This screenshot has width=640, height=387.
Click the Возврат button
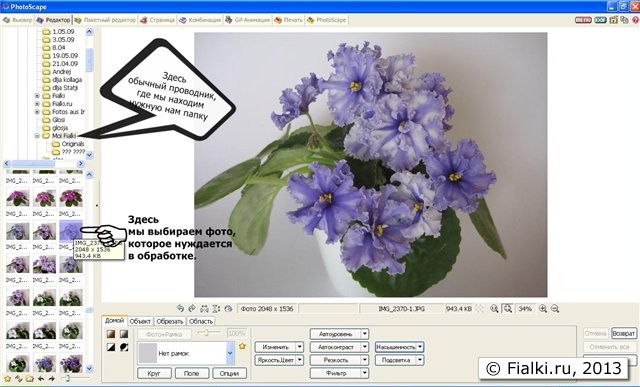624,334
